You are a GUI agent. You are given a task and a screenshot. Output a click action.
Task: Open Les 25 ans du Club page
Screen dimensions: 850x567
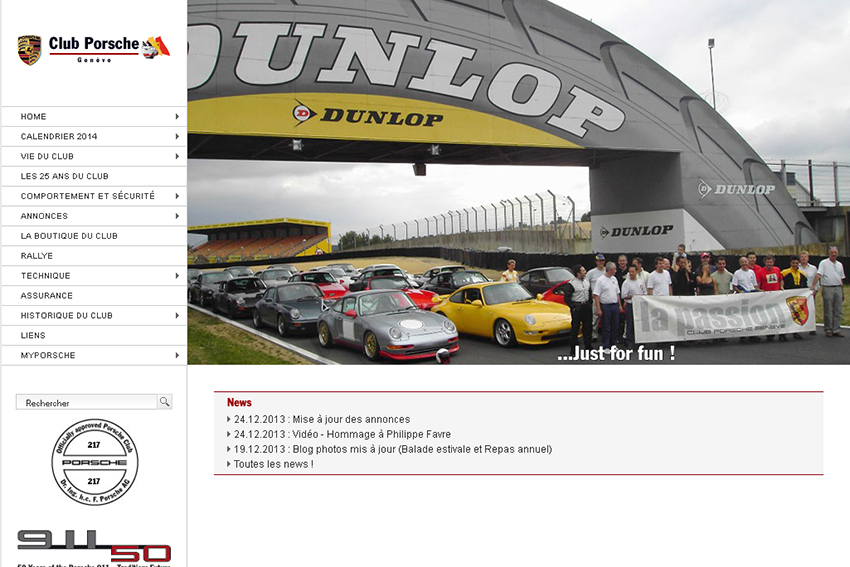click(x=65, y=176)
